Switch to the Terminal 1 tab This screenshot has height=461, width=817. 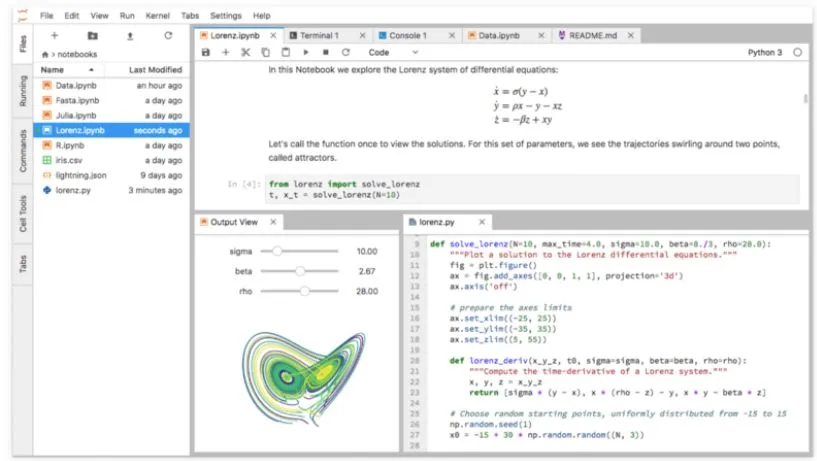(321, 35)
